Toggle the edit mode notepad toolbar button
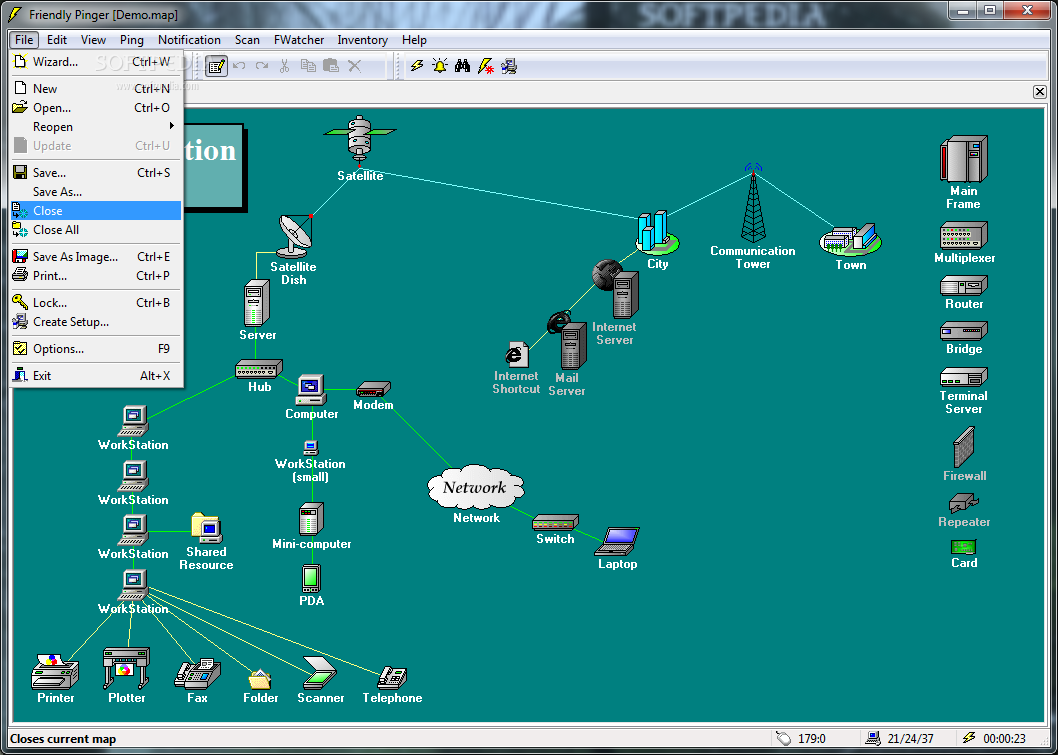Image resolution: width=1058 pixels, height=755 pixels. [216, 65]
